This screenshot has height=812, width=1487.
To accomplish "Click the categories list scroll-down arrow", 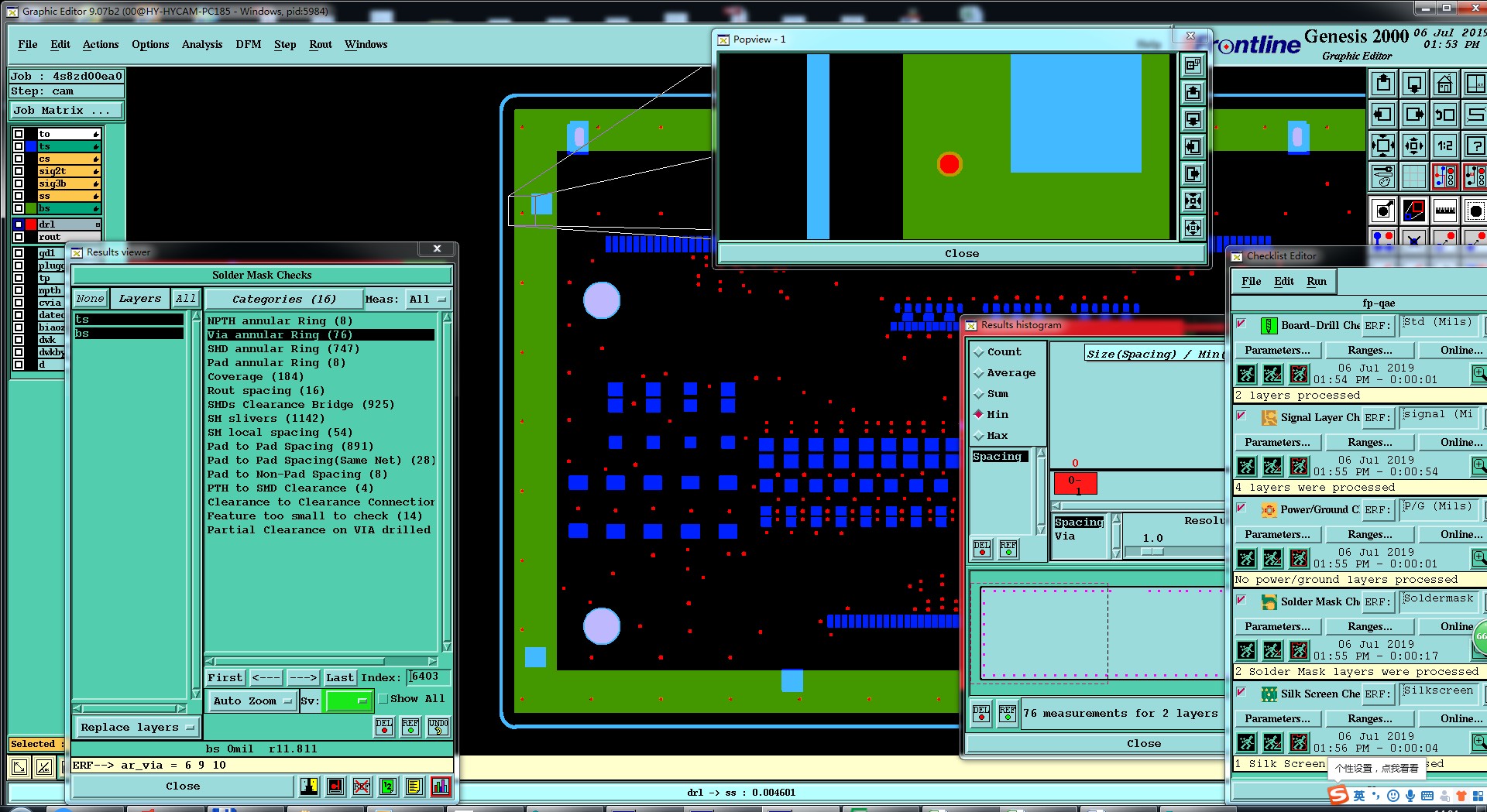I will point(447,646).
